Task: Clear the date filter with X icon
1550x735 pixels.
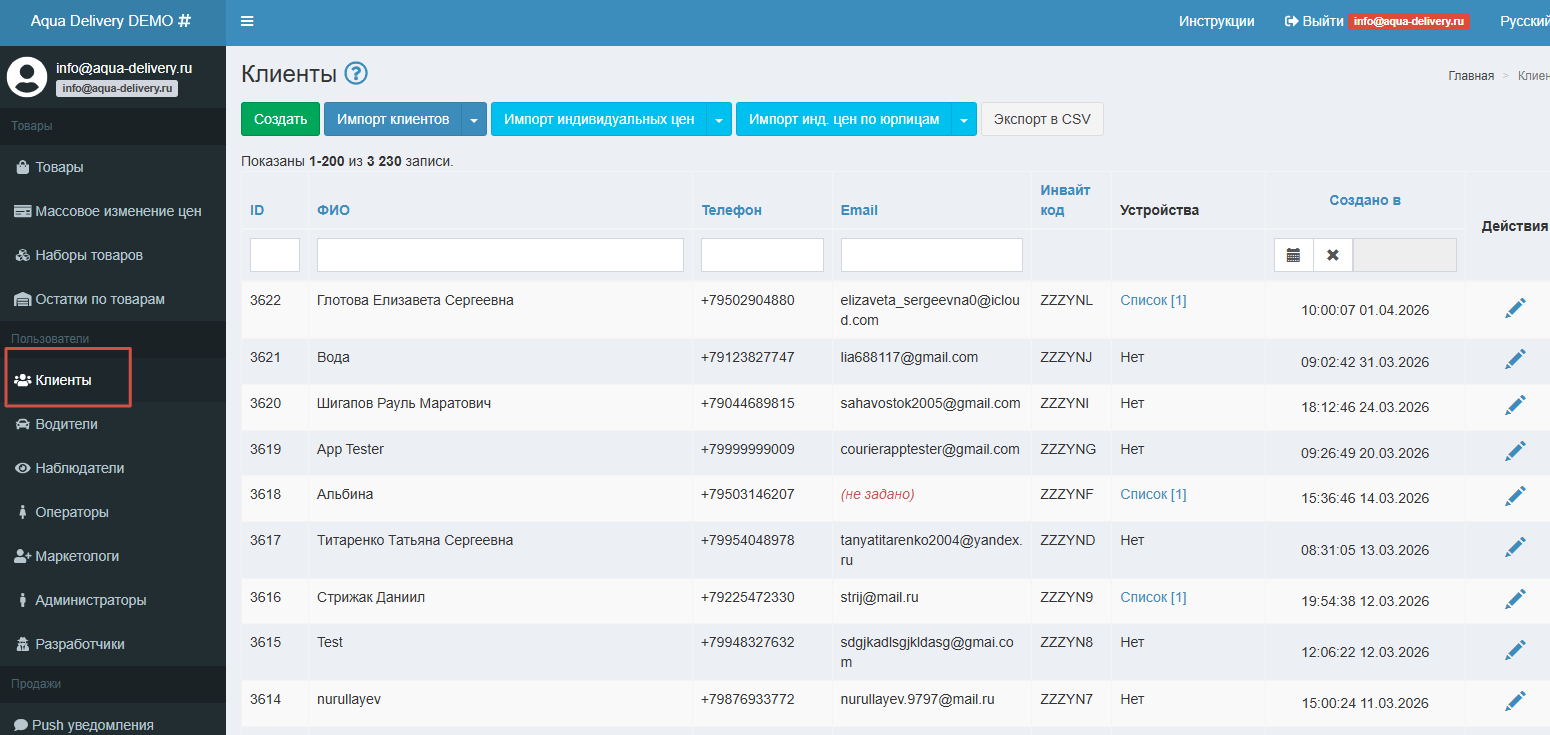Action: click(1332, 255)
